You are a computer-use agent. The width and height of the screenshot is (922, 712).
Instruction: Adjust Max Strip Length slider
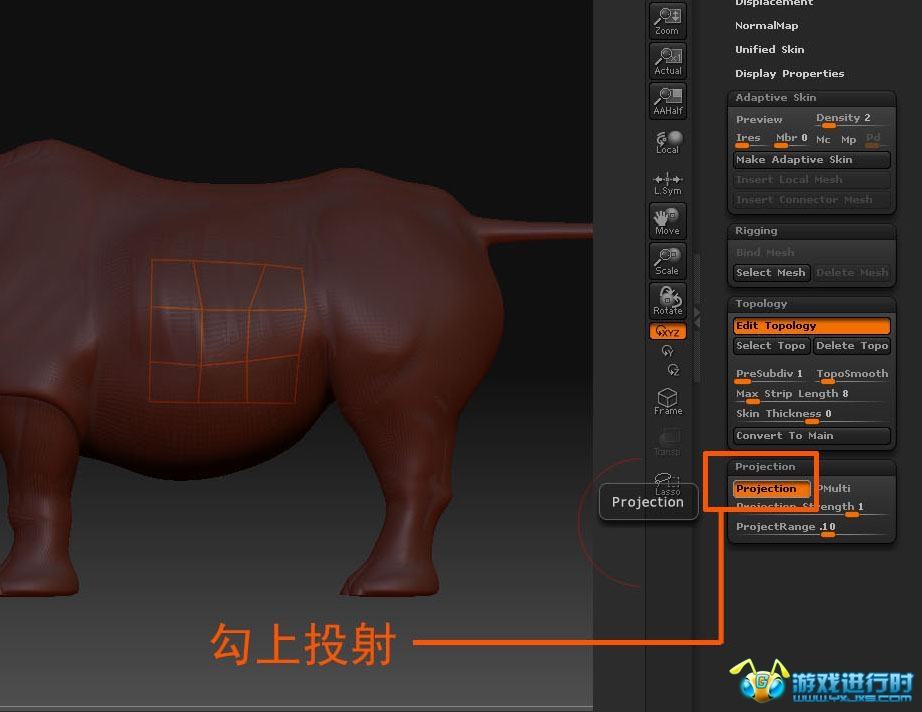(811, 395)
